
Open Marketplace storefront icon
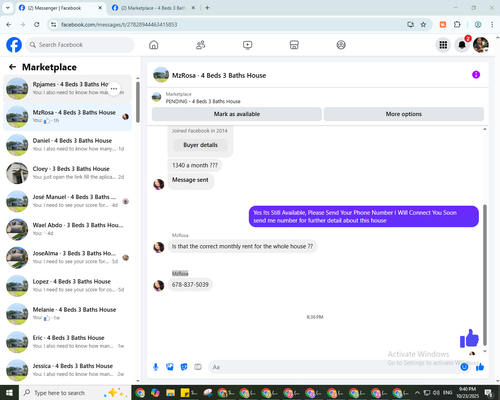[x=294, y=45]
